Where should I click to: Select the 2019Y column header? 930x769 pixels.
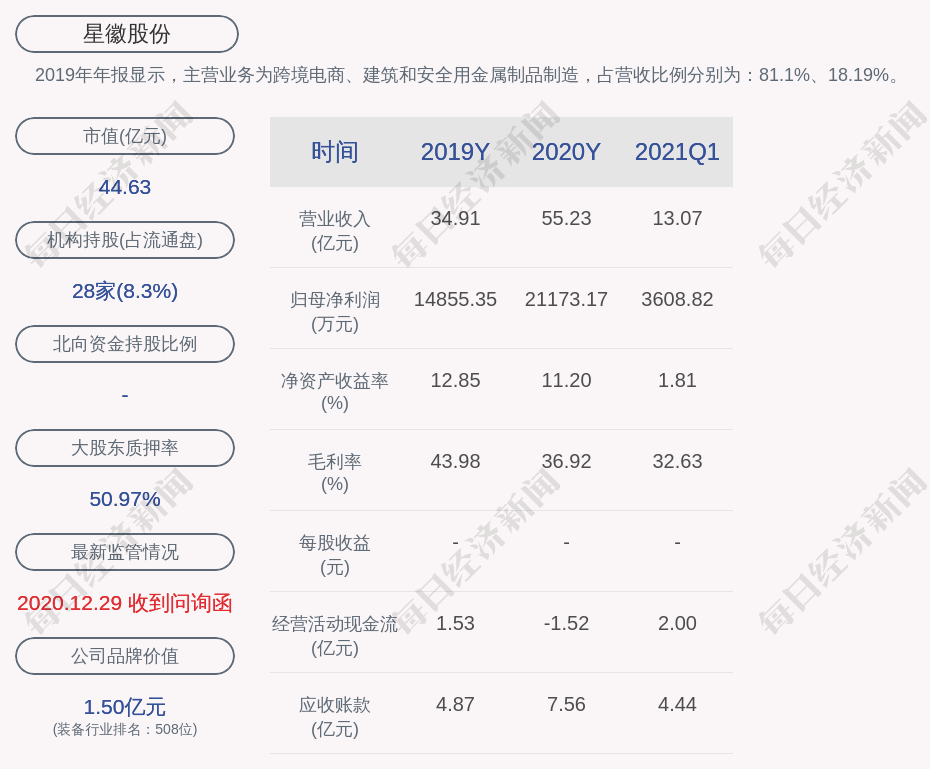[x=455, y=152]
